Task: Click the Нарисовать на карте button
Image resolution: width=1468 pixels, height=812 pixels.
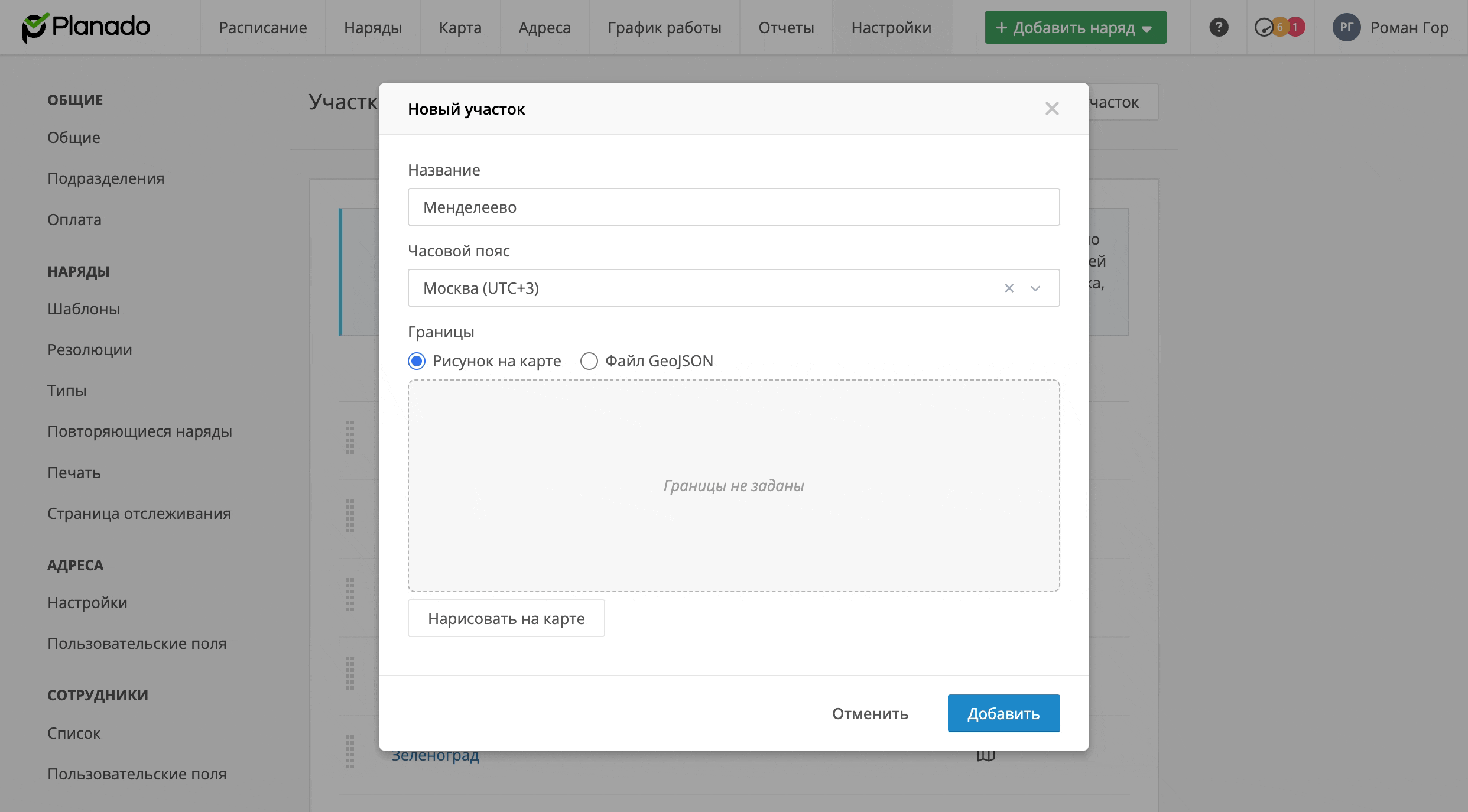Action: pyautogui.click(x=506, y=618)
